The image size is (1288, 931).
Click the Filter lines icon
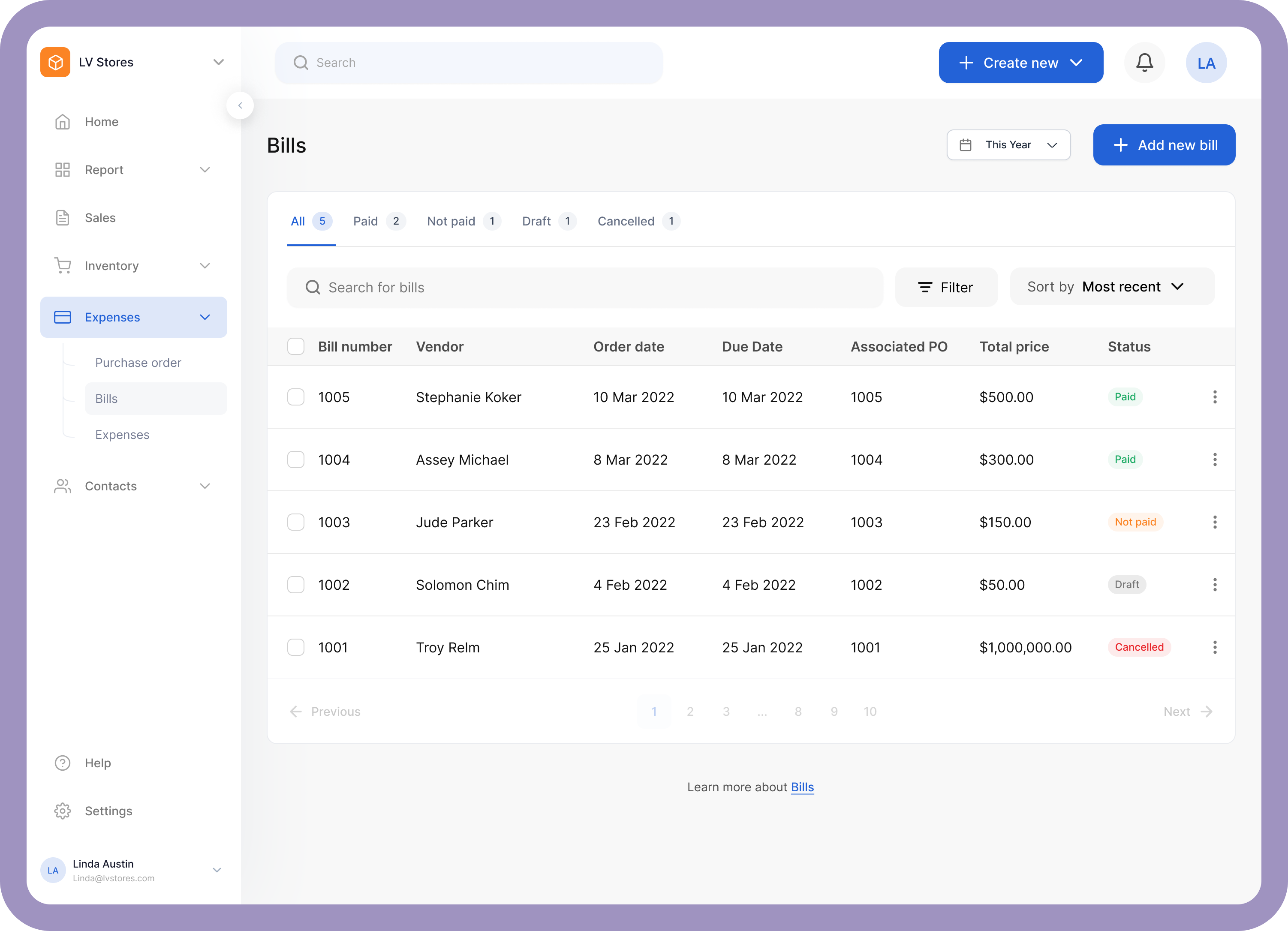pos(925,287)
